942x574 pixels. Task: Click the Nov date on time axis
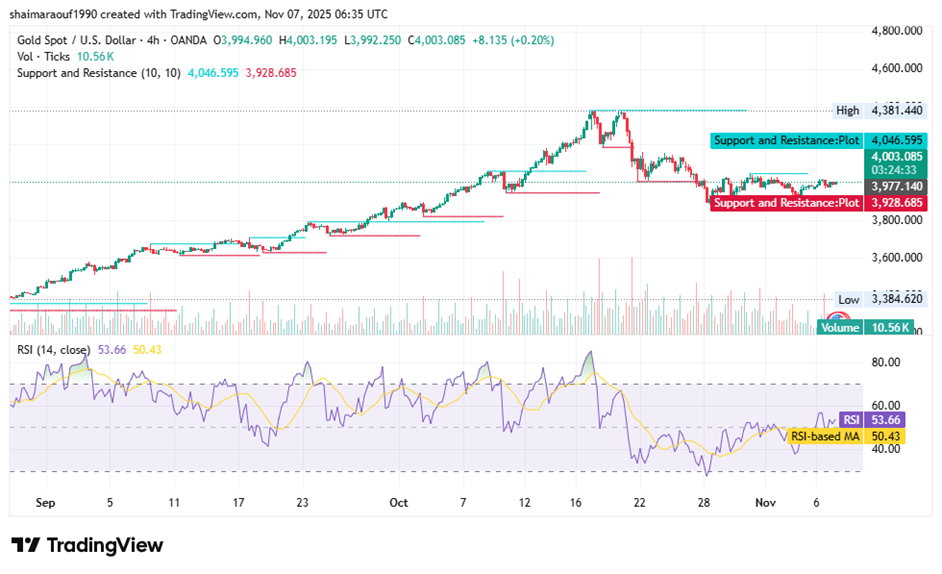[x=766, y=503]
